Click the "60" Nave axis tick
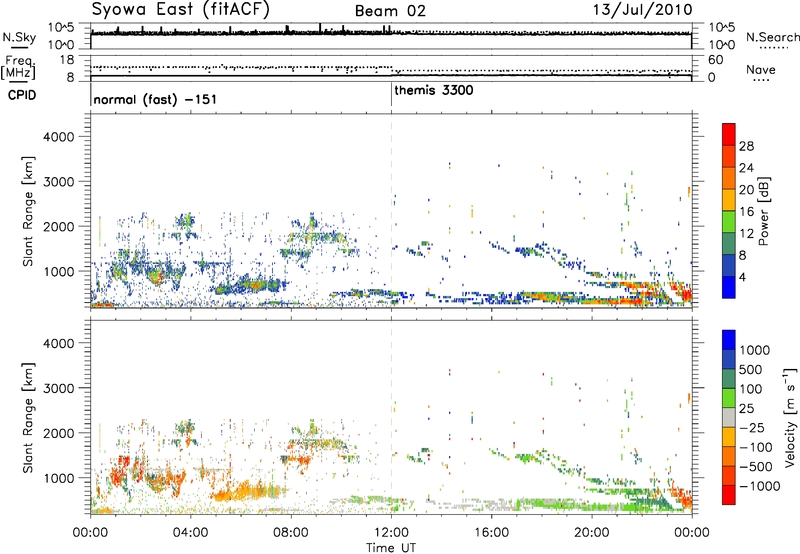Viewport: 800px width, 554px height. [x=715, y=60]
